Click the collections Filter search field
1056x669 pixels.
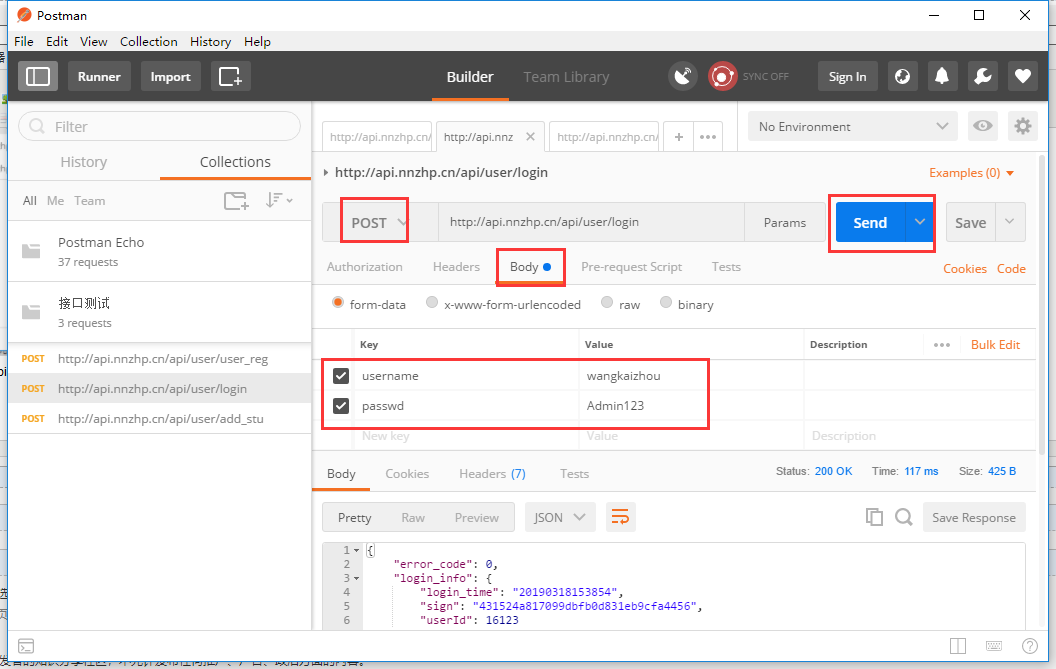click(x=160, y=126)
